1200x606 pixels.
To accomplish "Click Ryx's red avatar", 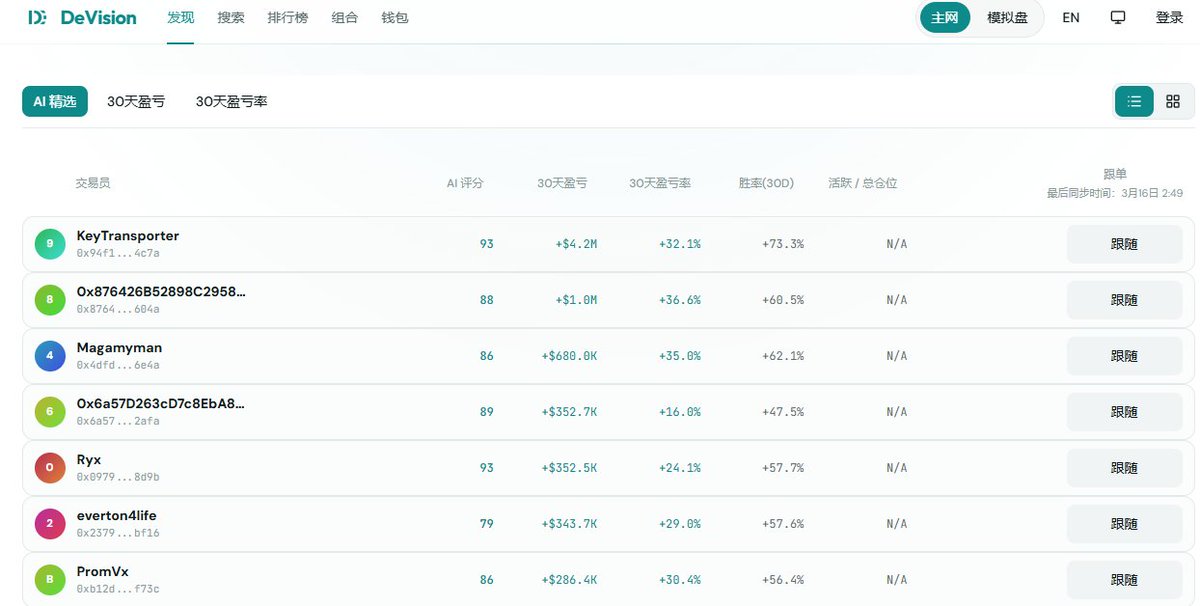I will tap(50, 468).
